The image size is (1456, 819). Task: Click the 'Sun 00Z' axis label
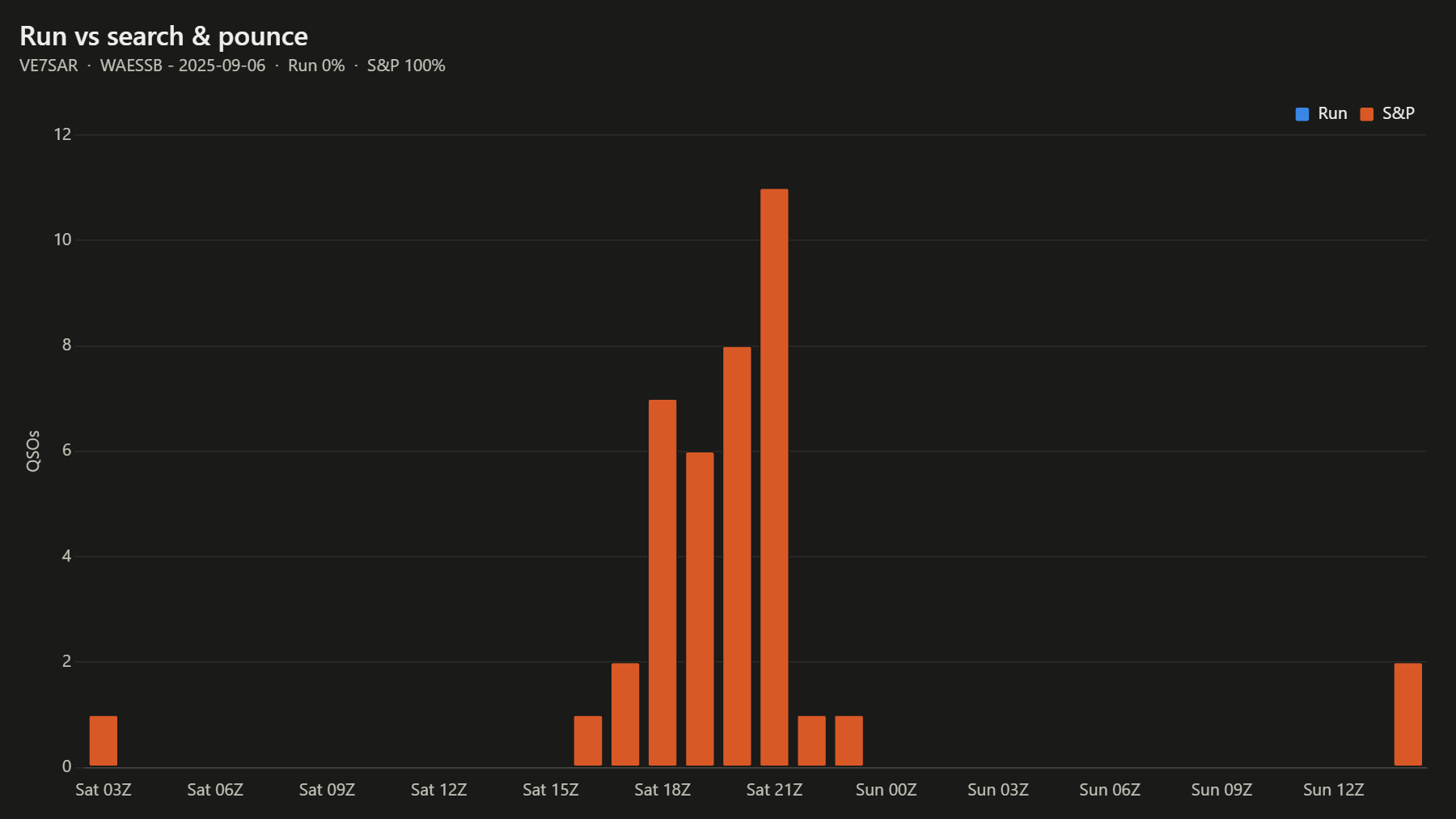[886, 790]
